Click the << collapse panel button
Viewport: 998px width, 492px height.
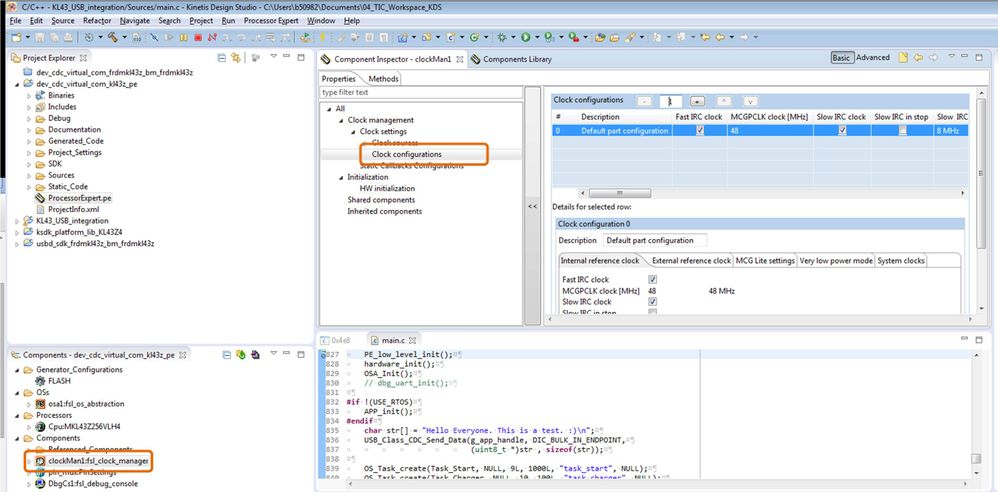pos(533,206)
